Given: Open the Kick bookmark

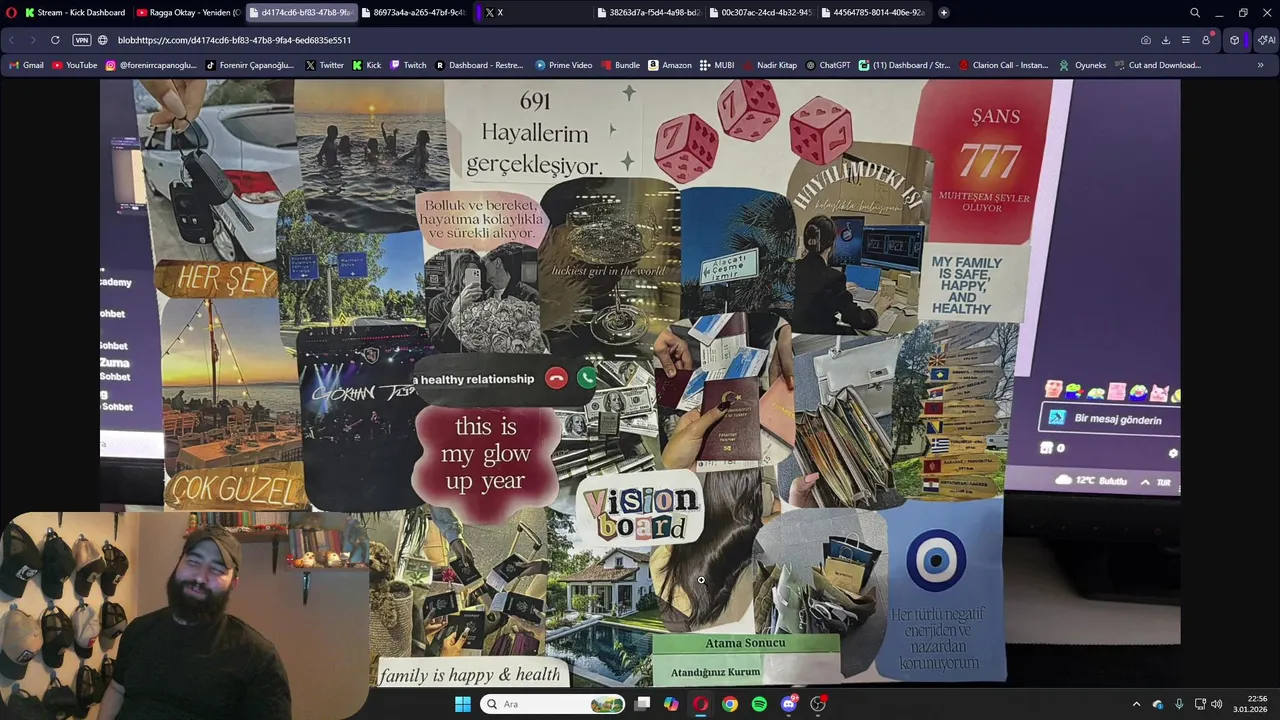Looking at the screenshot, I should coord(367,65).
